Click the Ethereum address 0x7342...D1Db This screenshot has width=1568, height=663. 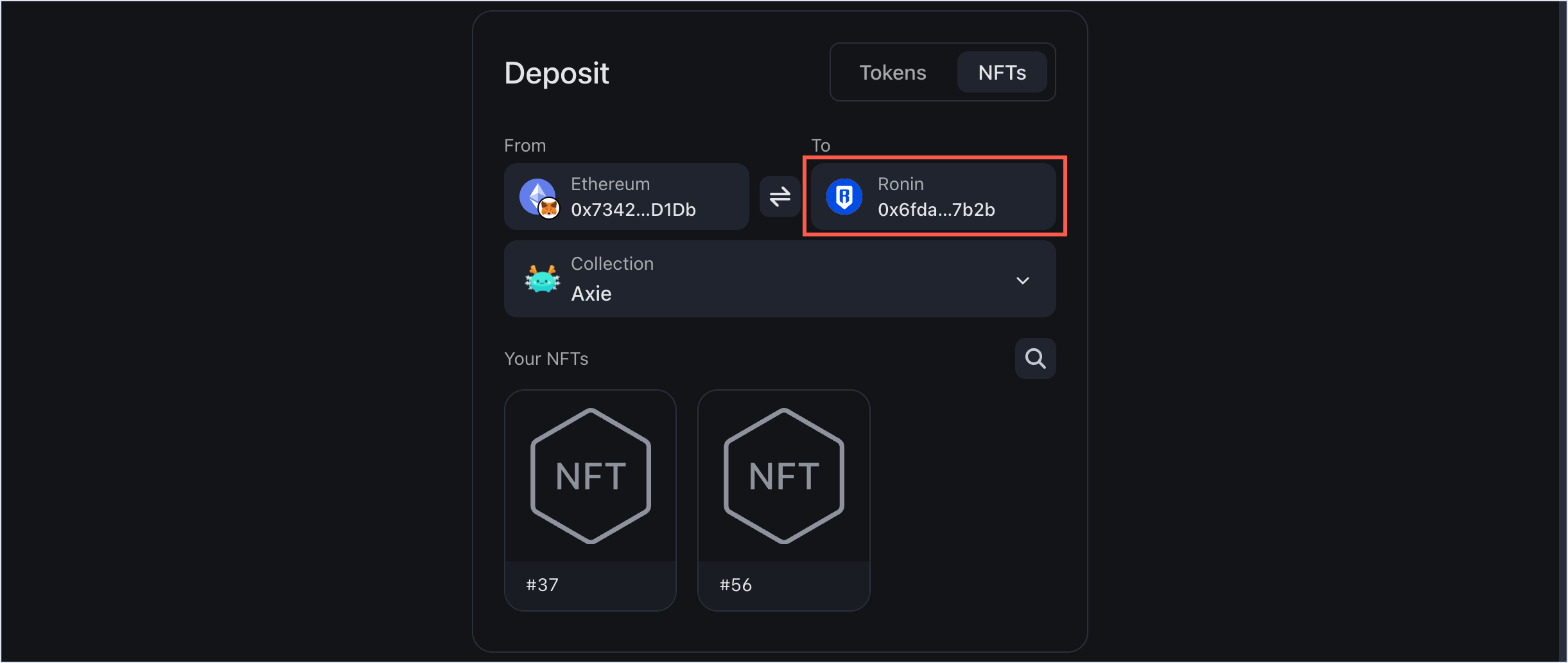click(633, 209)
